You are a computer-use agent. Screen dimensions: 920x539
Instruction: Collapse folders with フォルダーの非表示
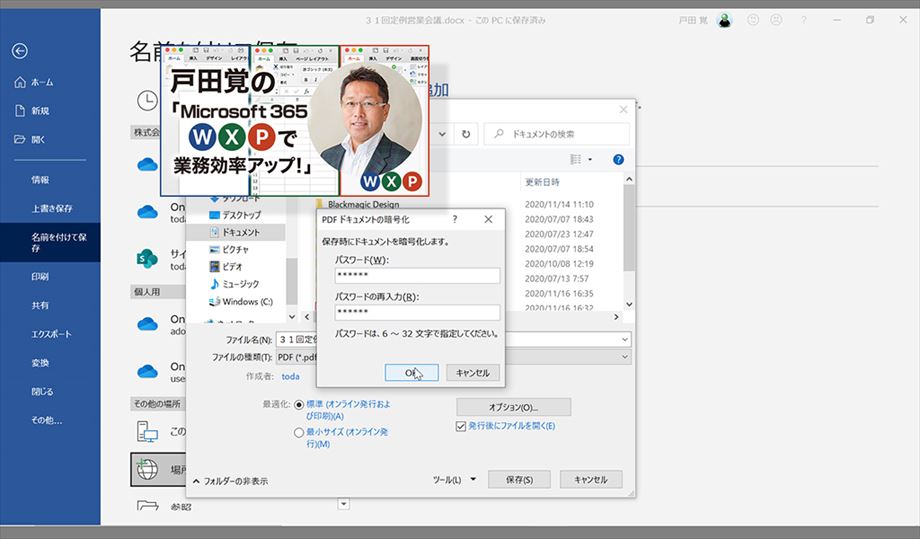231,481
